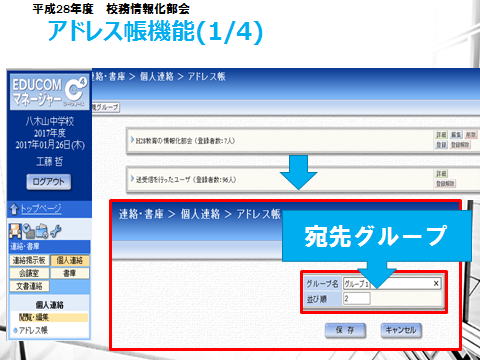Click the 並び順 input field
The image size is (480, 360).
point(356,298)
